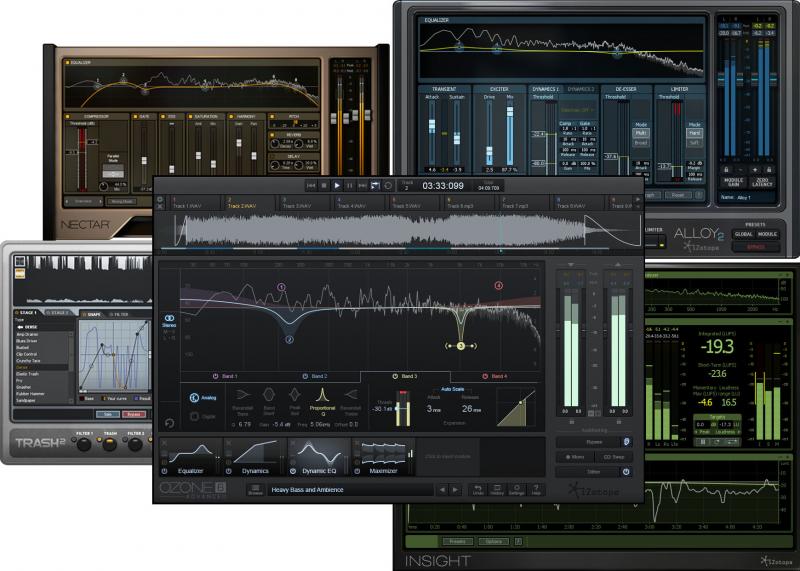
Task: Open the Maximizer module
Action: [x=383, y=457]
